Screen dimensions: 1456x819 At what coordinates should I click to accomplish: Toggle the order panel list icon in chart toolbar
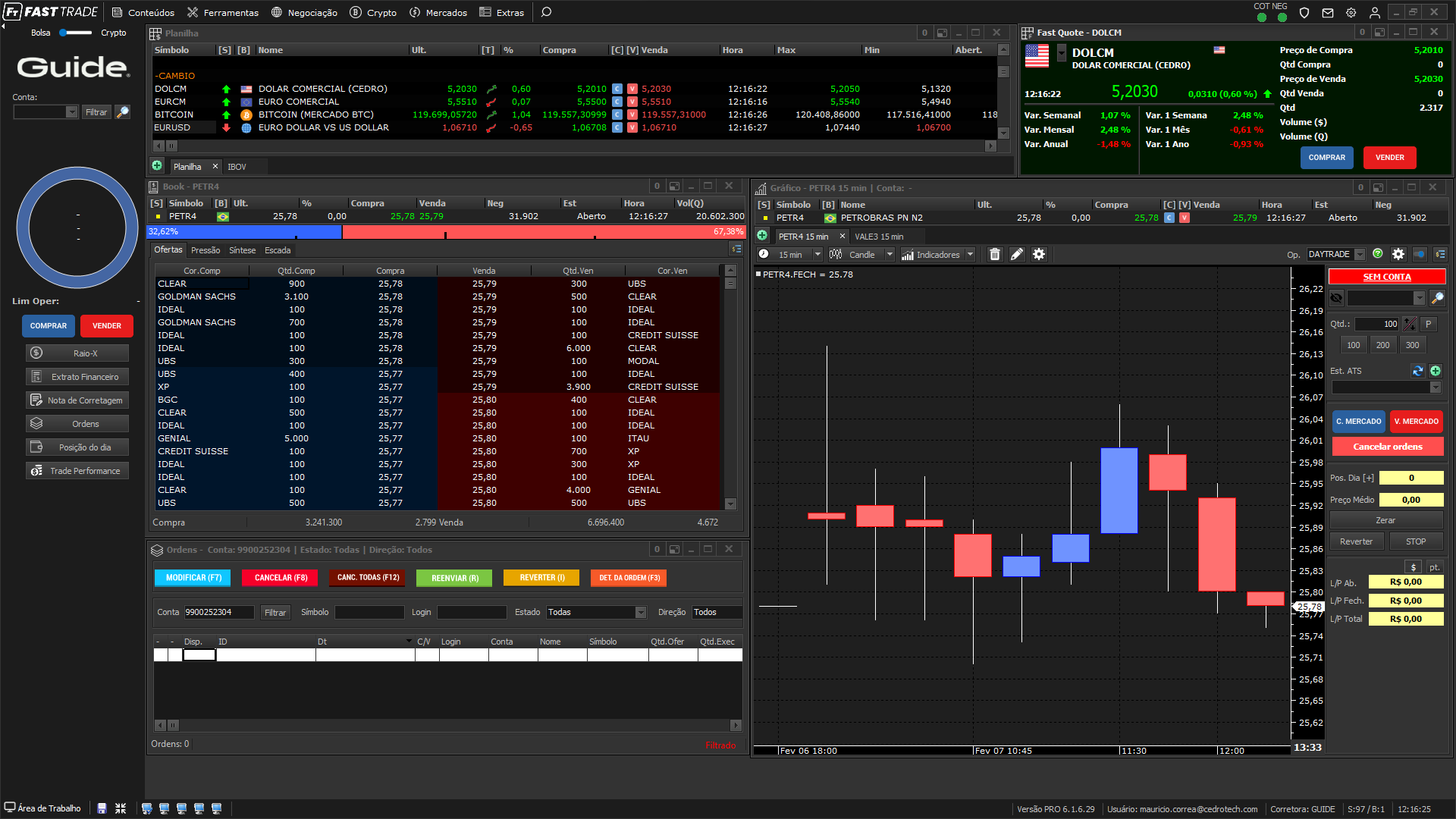(x=1440, y=254)
